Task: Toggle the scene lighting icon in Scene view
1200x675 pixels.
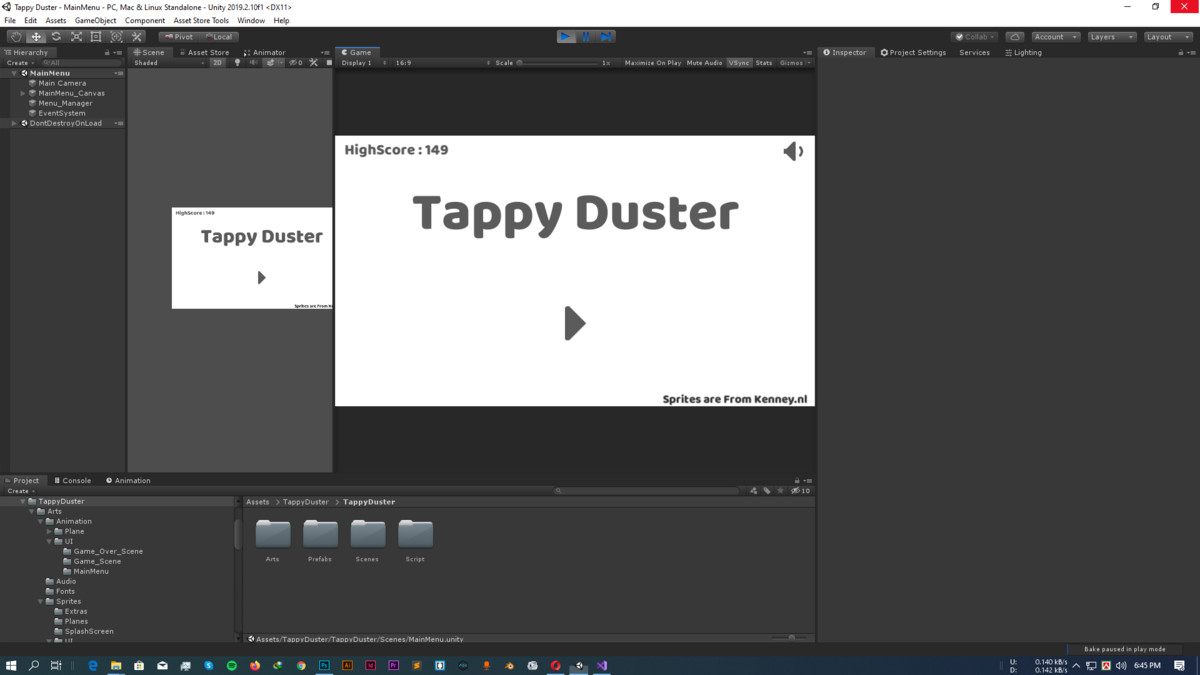Action: [x=237, y=62]
